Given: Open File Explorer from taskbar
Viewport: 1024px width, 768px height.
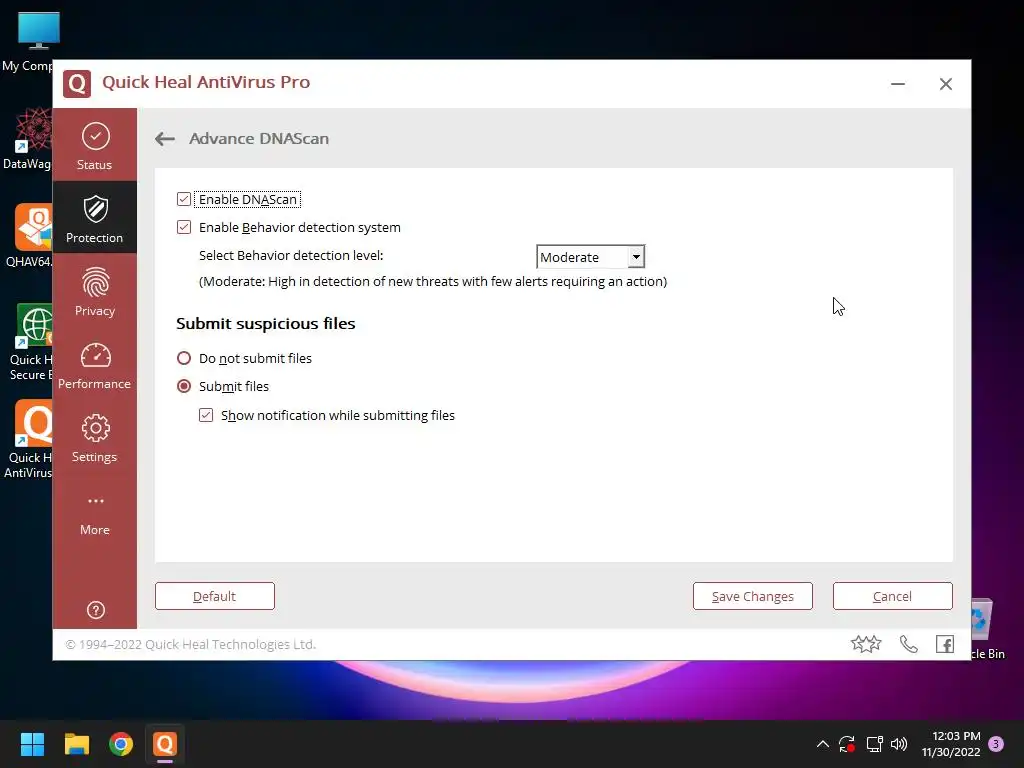Looking at the screenshot, I should coord(76,744).
